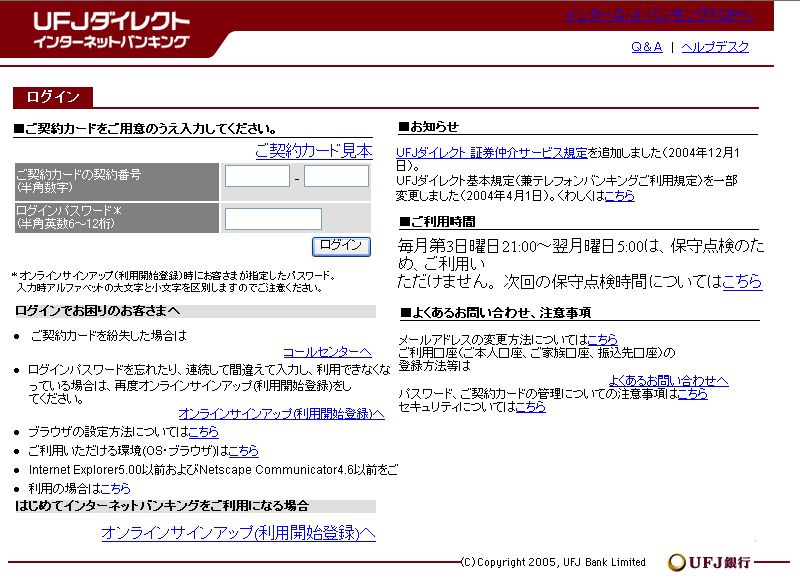Click the UFJ銀行 logo in footer
The image size is (800, 580).
(x=710, y=562)
